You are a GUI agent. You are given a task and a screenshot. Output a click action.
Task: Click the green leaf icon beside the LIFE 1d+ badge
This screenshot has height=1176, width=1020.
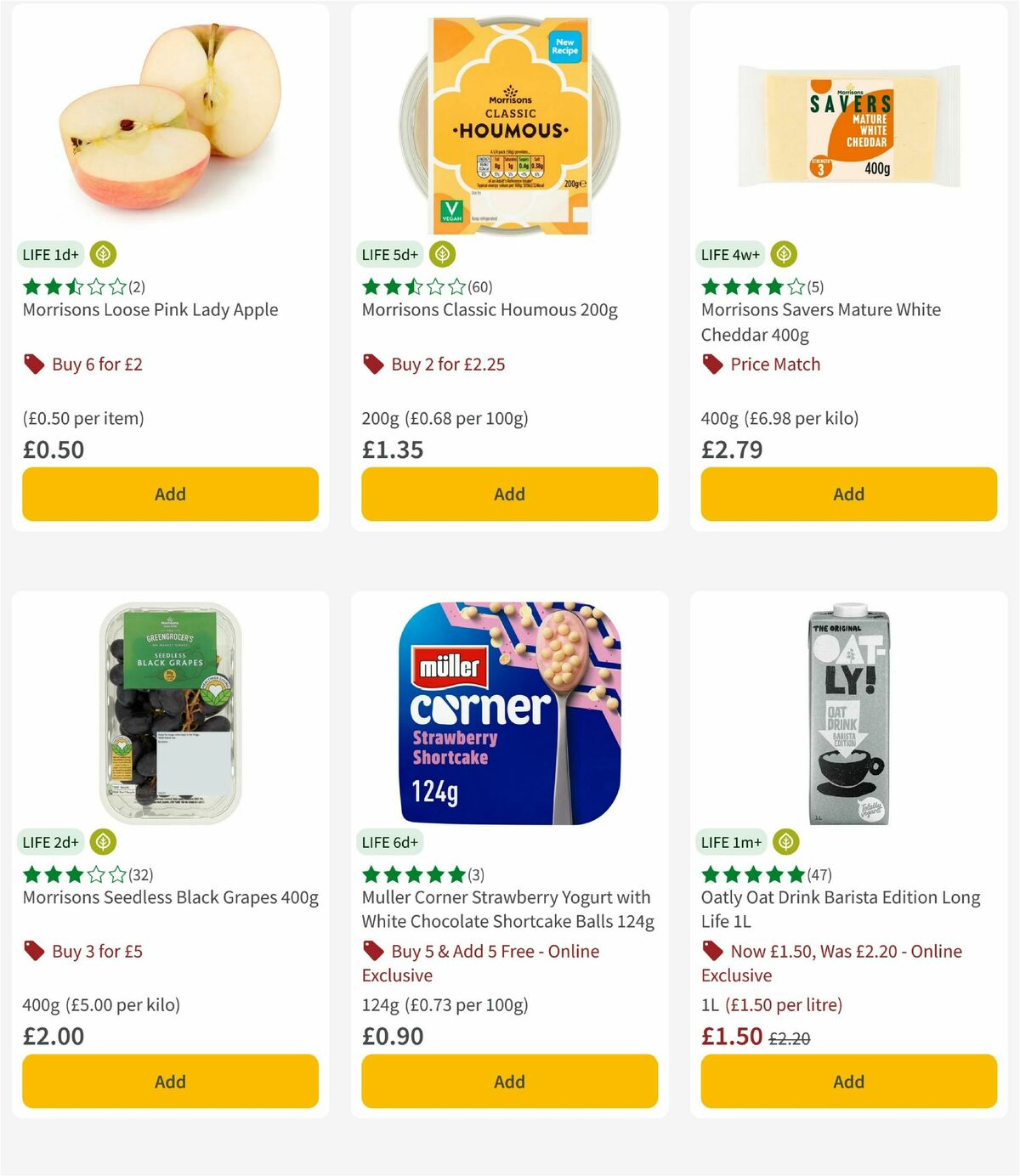[x=103, y=254]
